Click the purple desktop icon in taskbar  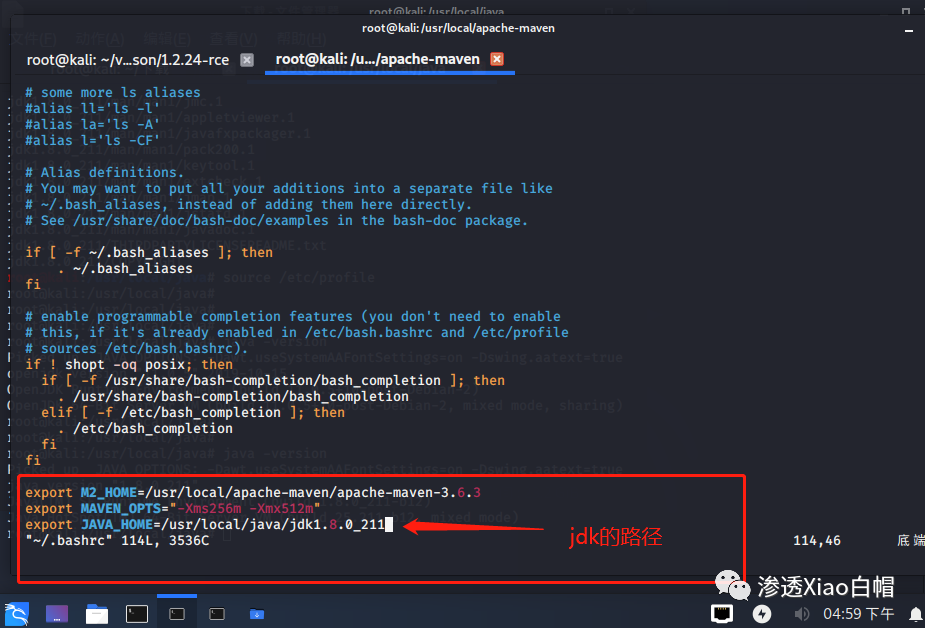click(x=57, y=614)
